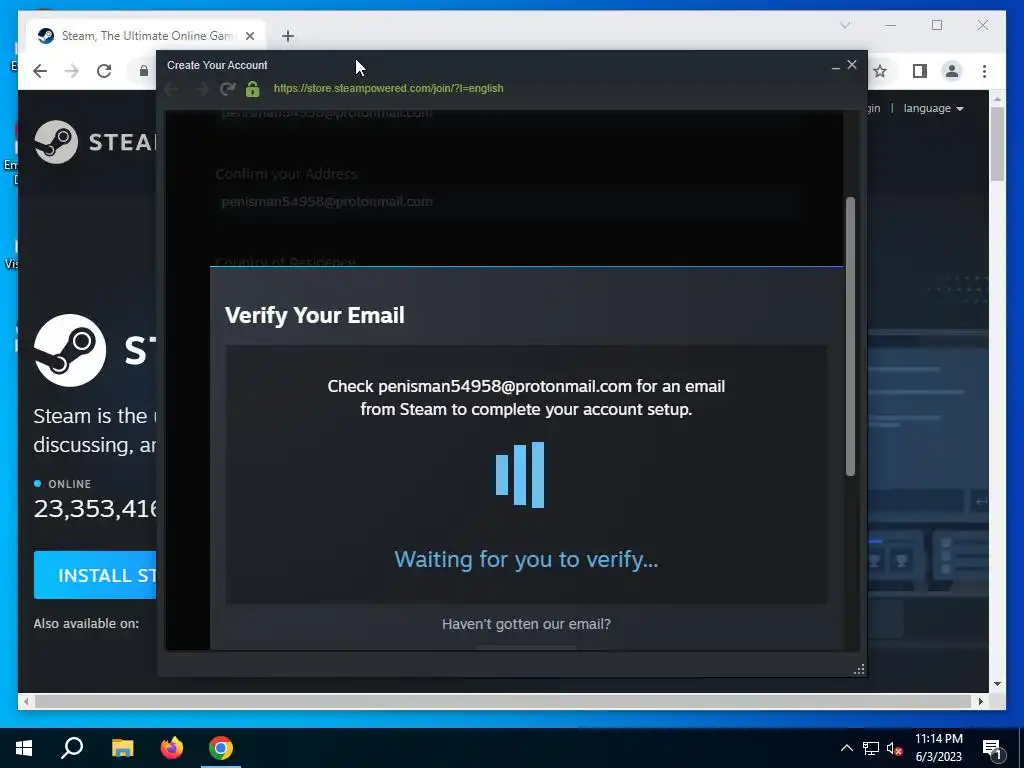
Task: Click the popup resize grip corner
Action: (859, 669)
